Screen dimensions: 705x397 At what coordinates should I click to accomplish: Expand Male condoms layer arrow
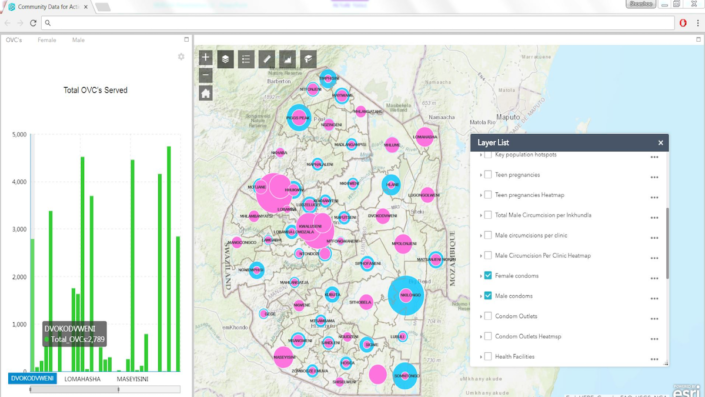tap(481, 296)
